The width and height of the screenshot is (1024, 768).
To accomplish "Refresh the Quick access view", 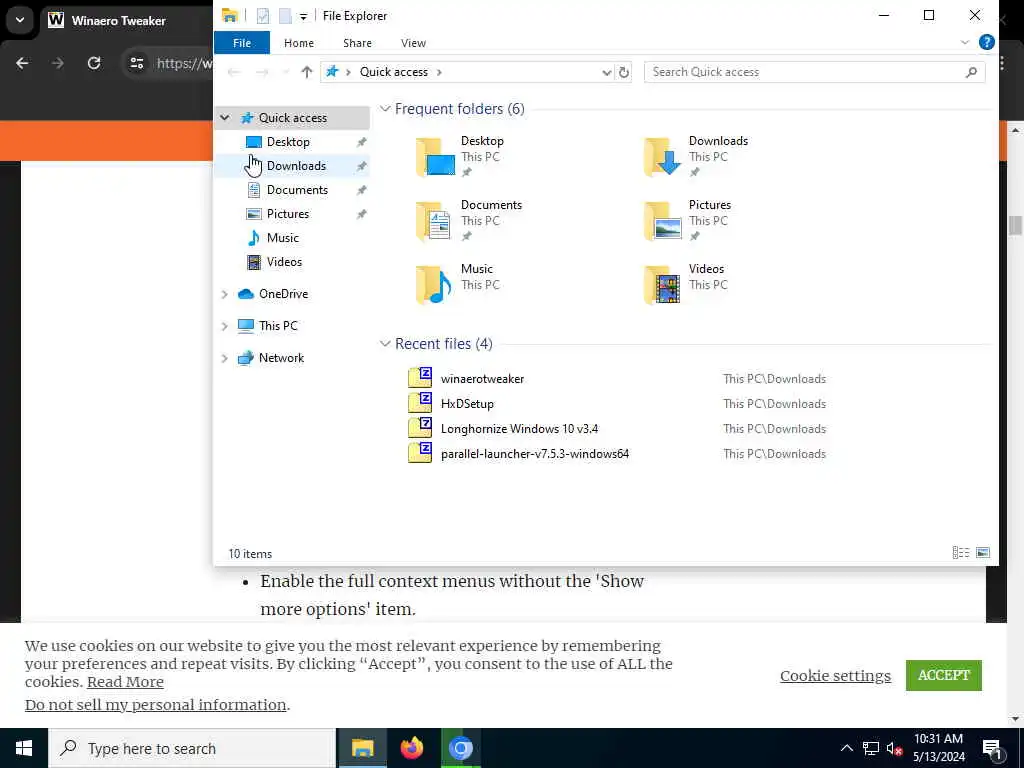I will [x=624, y=72].
